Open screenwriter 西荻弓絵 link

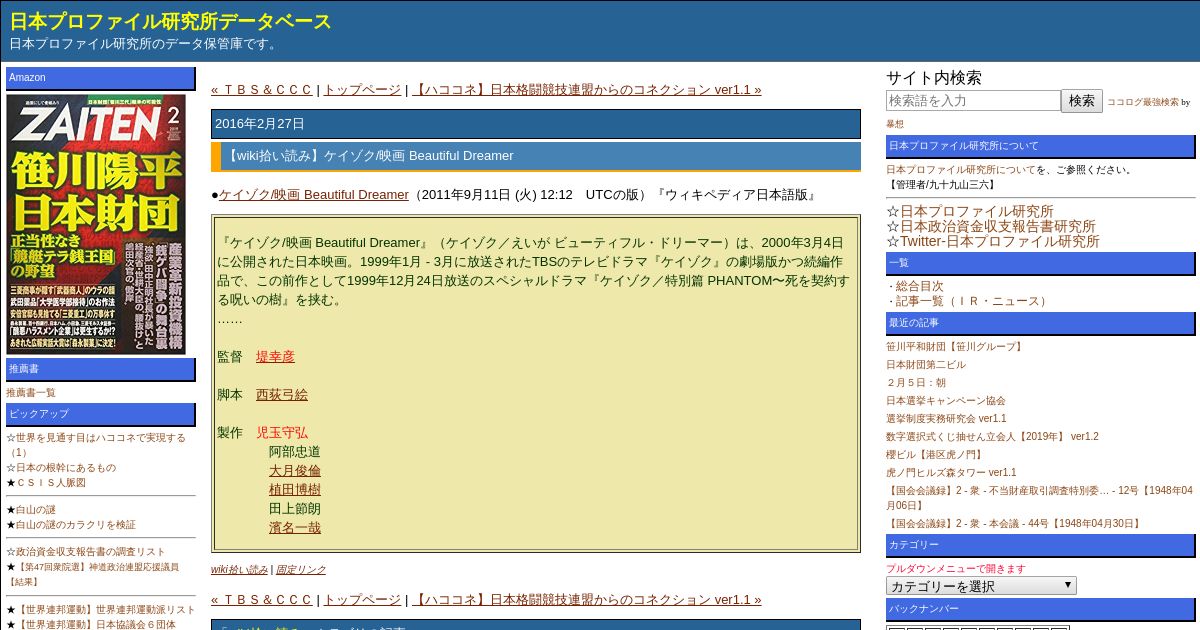click(x=282, y=395)
